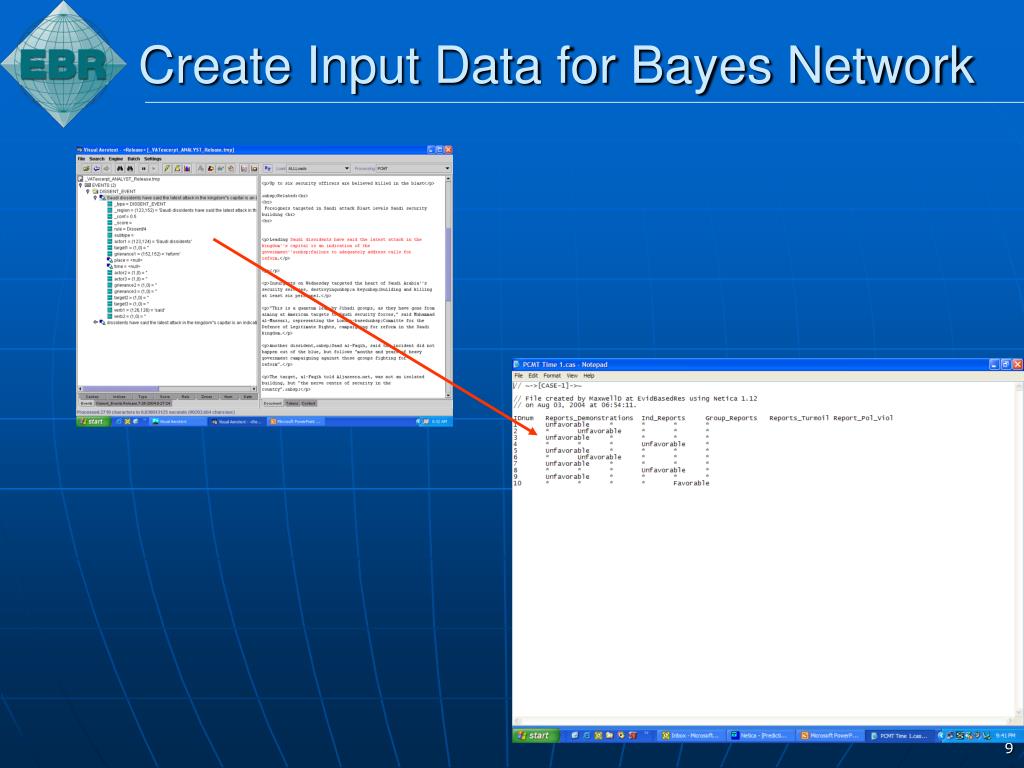Screen dimensions: 1024x768
Task: Click the EBR globe logo on slide
Action: (63, 64)
